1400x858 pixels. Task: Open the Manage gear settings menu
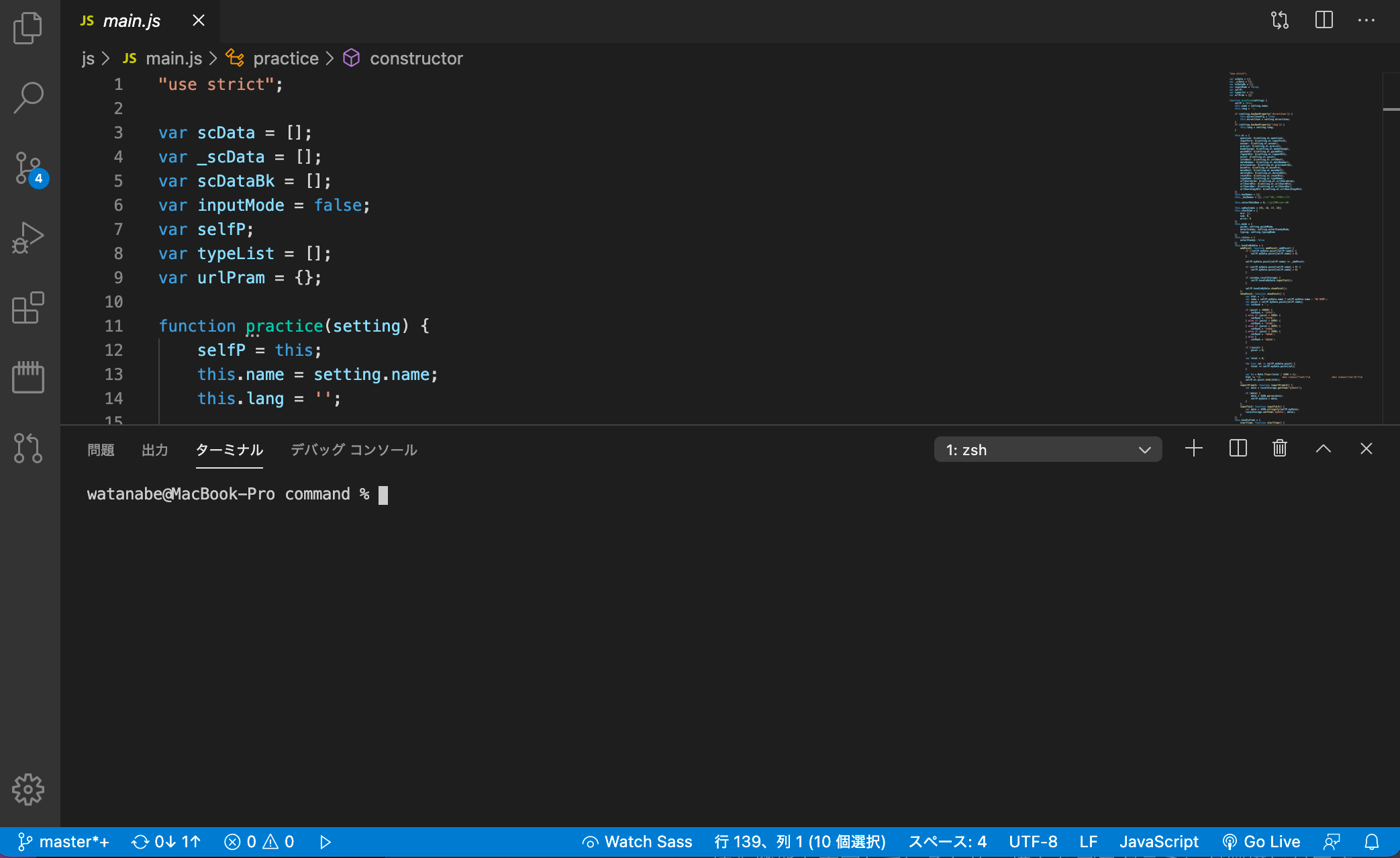(28, 790)
